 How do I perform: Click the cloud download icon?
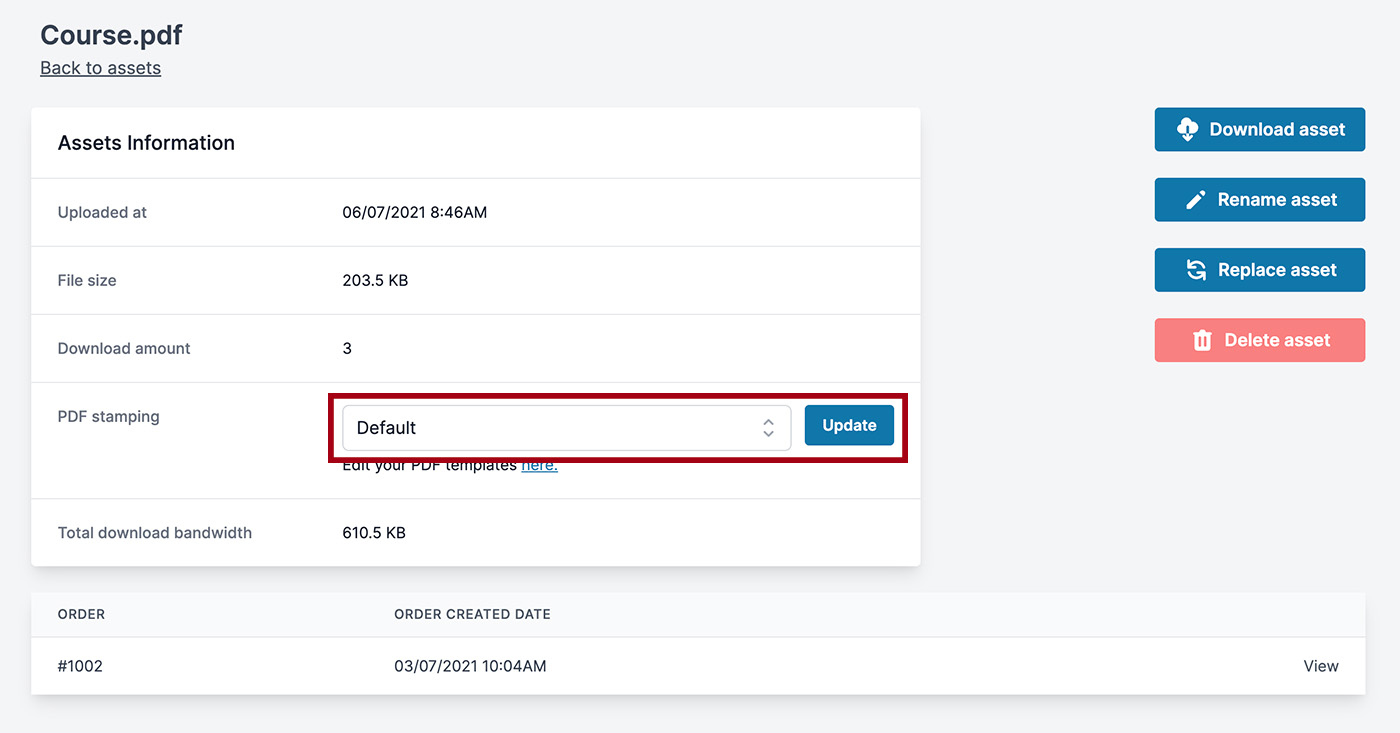pos(1187,129)
